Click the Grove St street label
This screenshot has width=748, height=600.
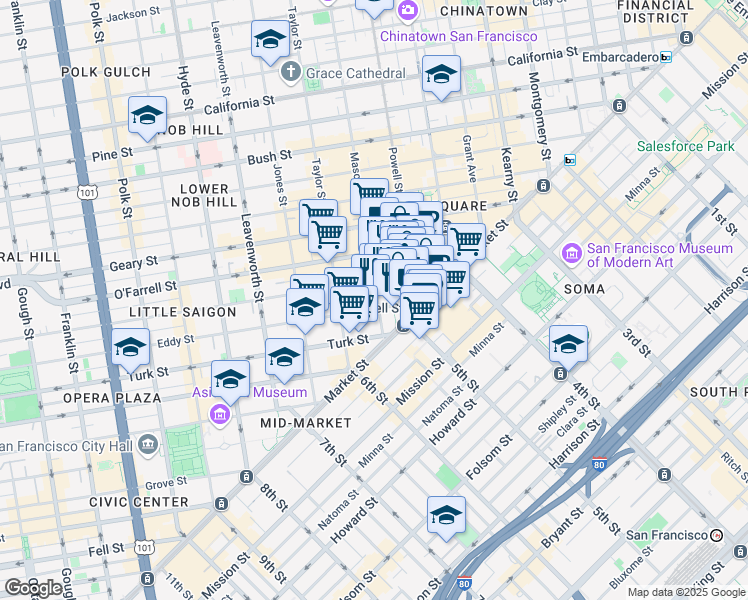click(166, 484)
